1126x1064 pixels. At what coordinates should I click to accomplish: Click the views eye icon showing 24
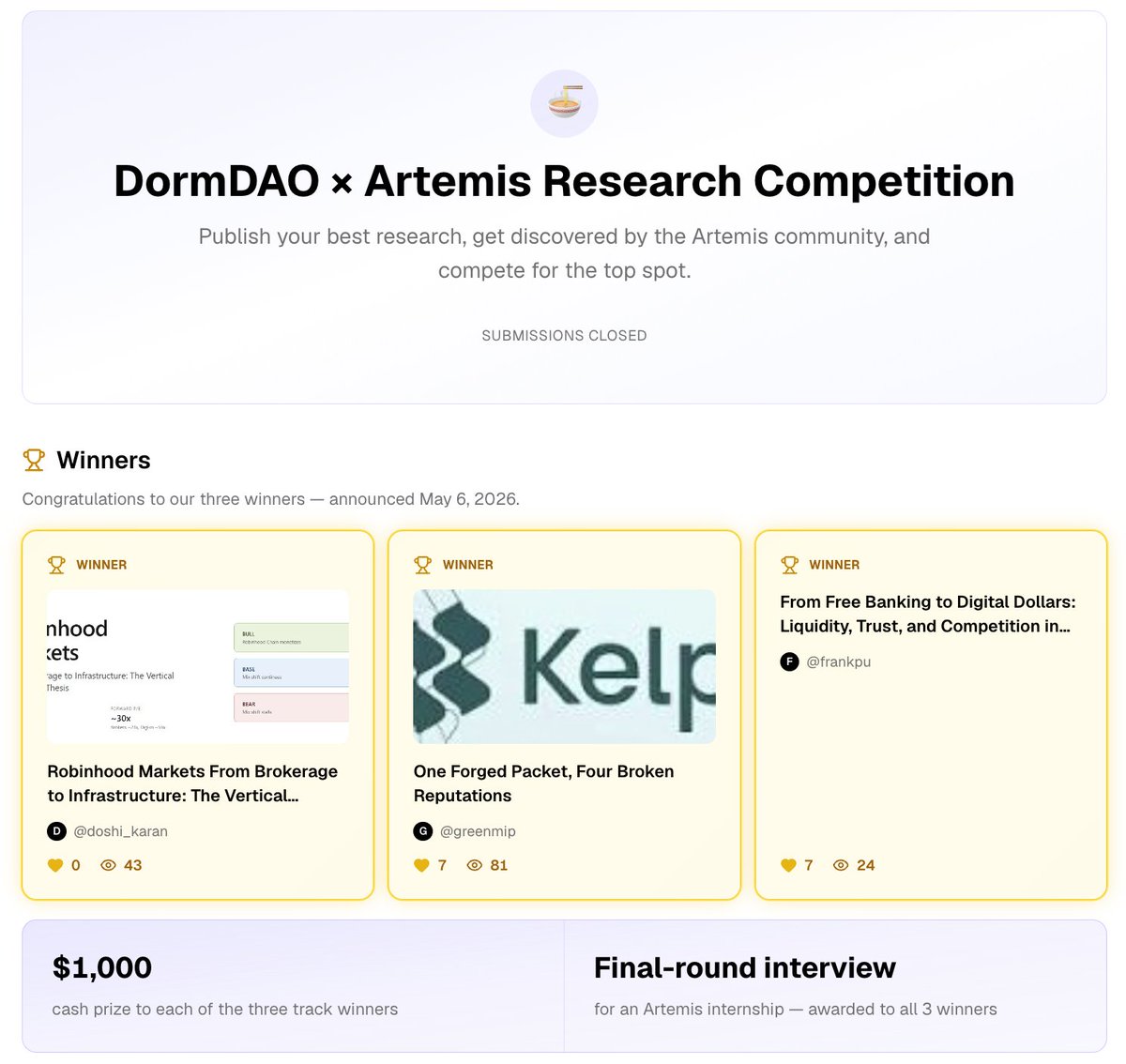coord(841,865)
